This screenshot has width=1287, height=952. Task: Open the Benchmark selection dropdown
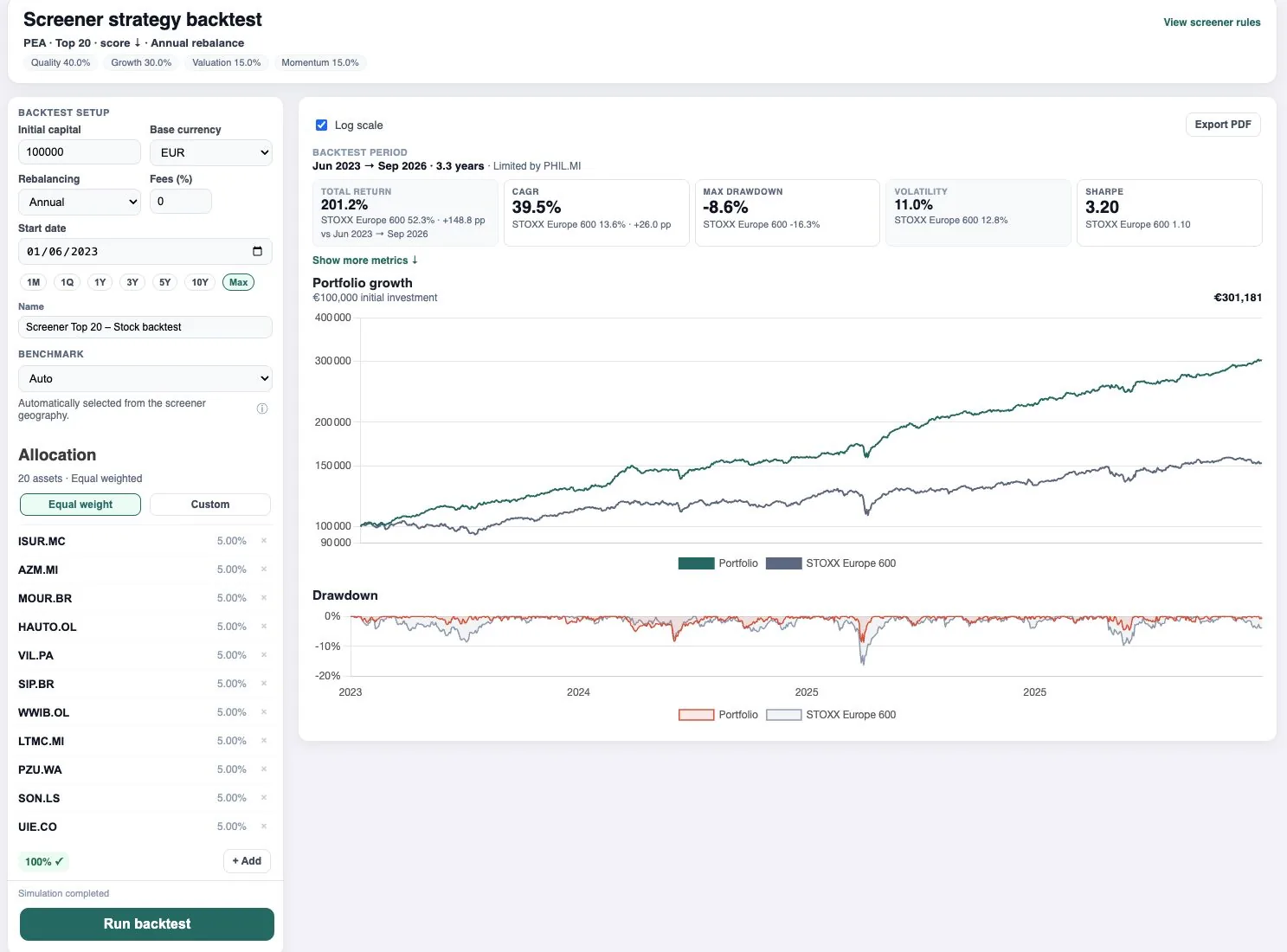[145, 378]
